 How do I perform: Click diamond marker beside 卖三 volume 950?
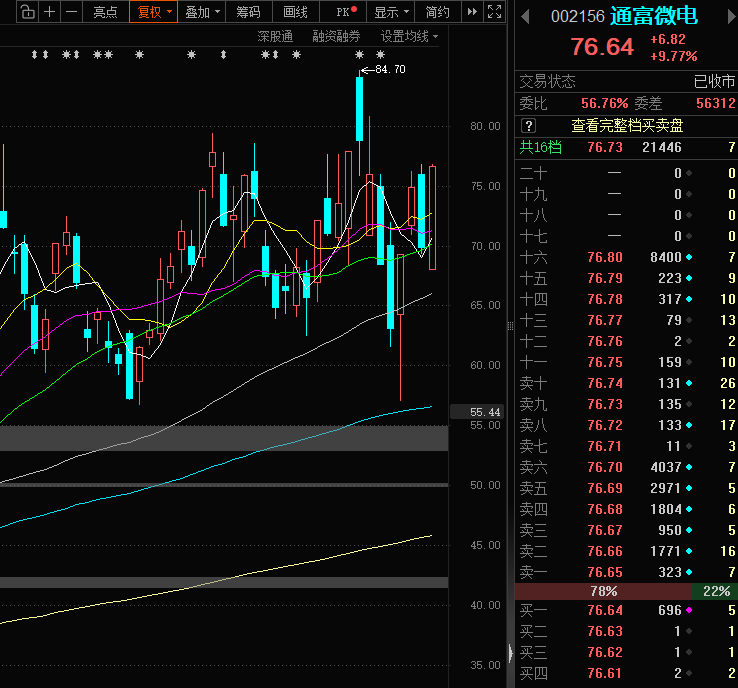coord(689,530)
